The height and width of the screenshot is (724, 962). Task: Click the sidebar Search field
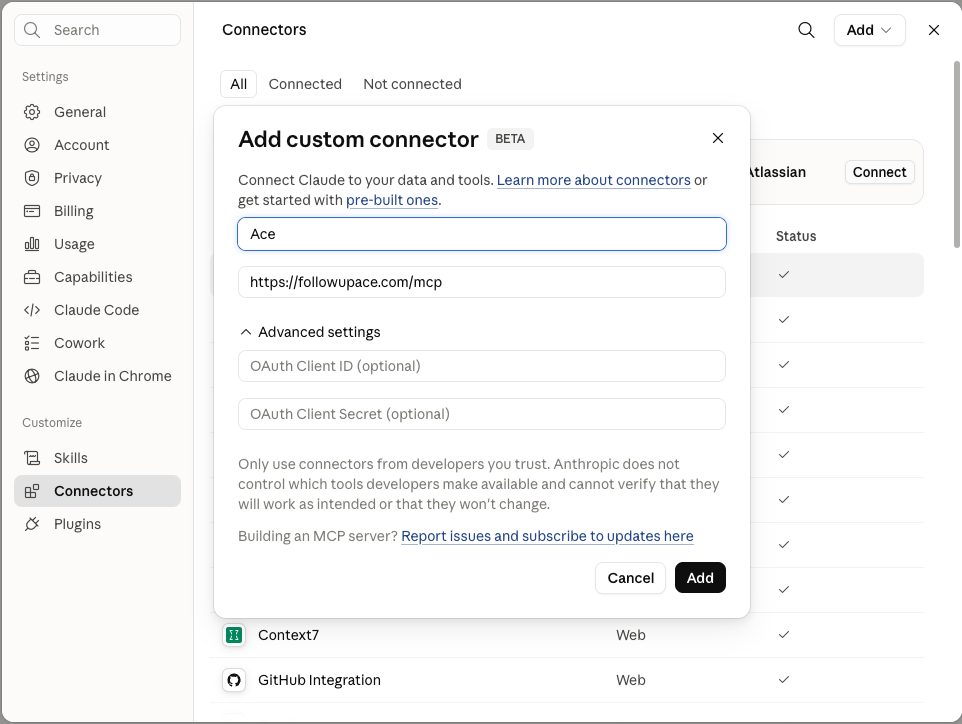(98, 30)
